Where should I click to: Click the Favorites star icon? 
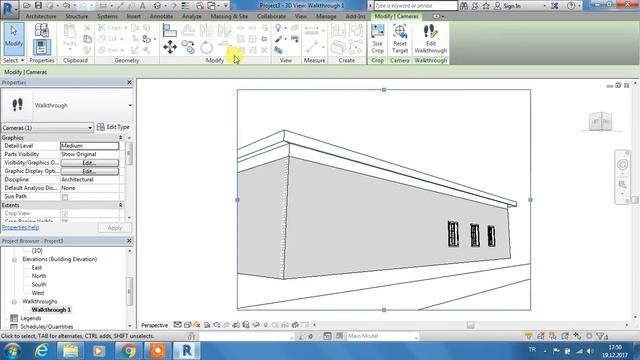(x=486, y=6)
